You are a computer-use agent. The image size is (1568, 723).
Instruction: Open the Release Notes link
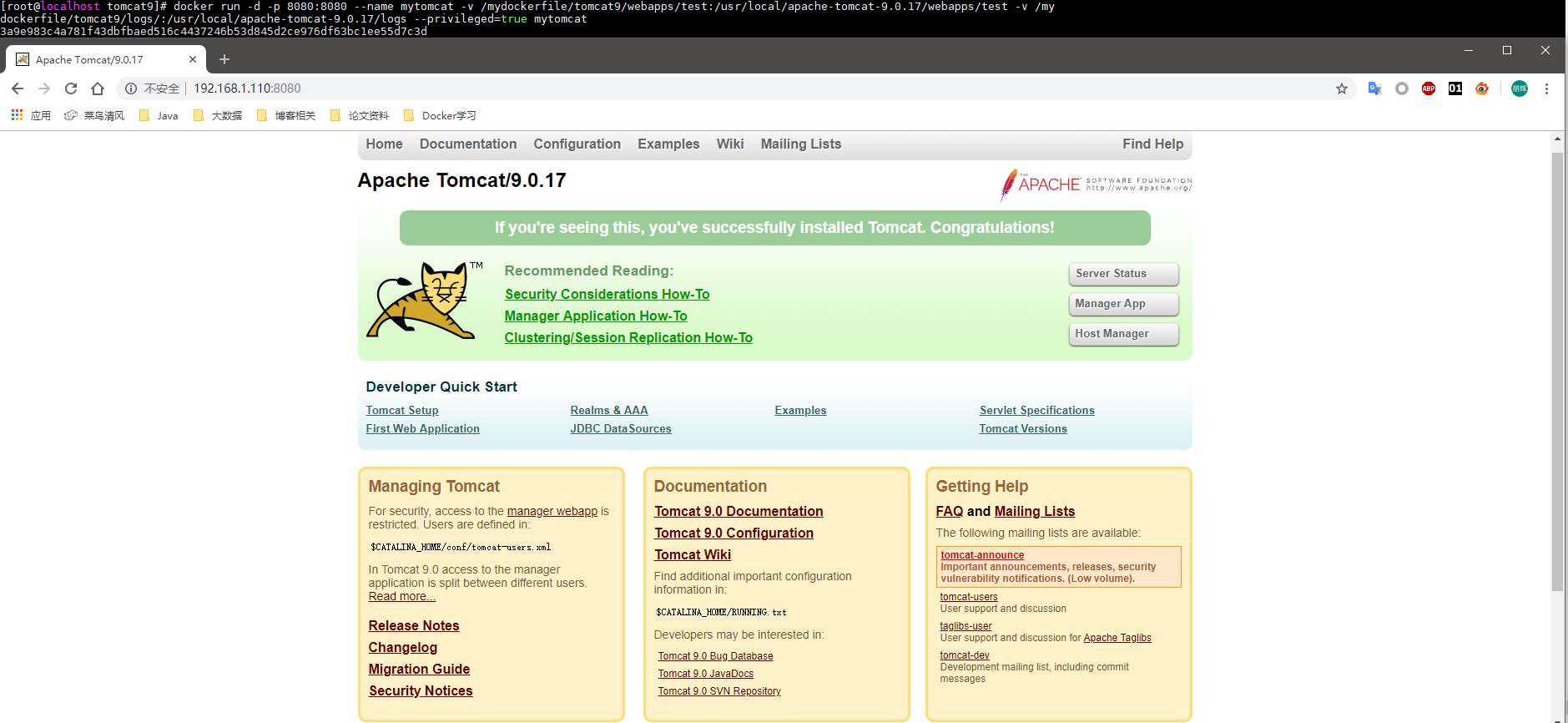pyautogui.click(x=414, y=625)
